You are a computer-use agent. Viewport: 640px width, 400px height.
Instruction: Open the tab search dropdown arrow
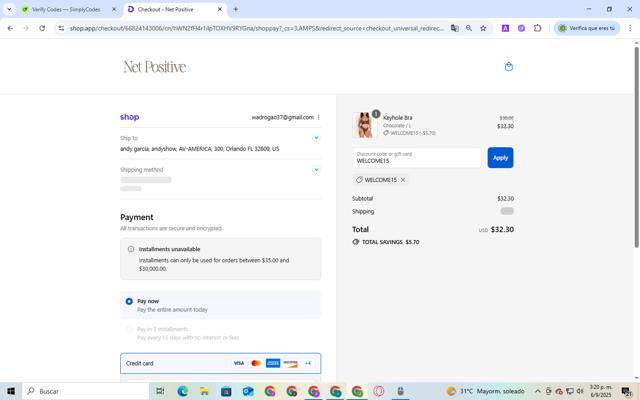[x=9, y=9]
